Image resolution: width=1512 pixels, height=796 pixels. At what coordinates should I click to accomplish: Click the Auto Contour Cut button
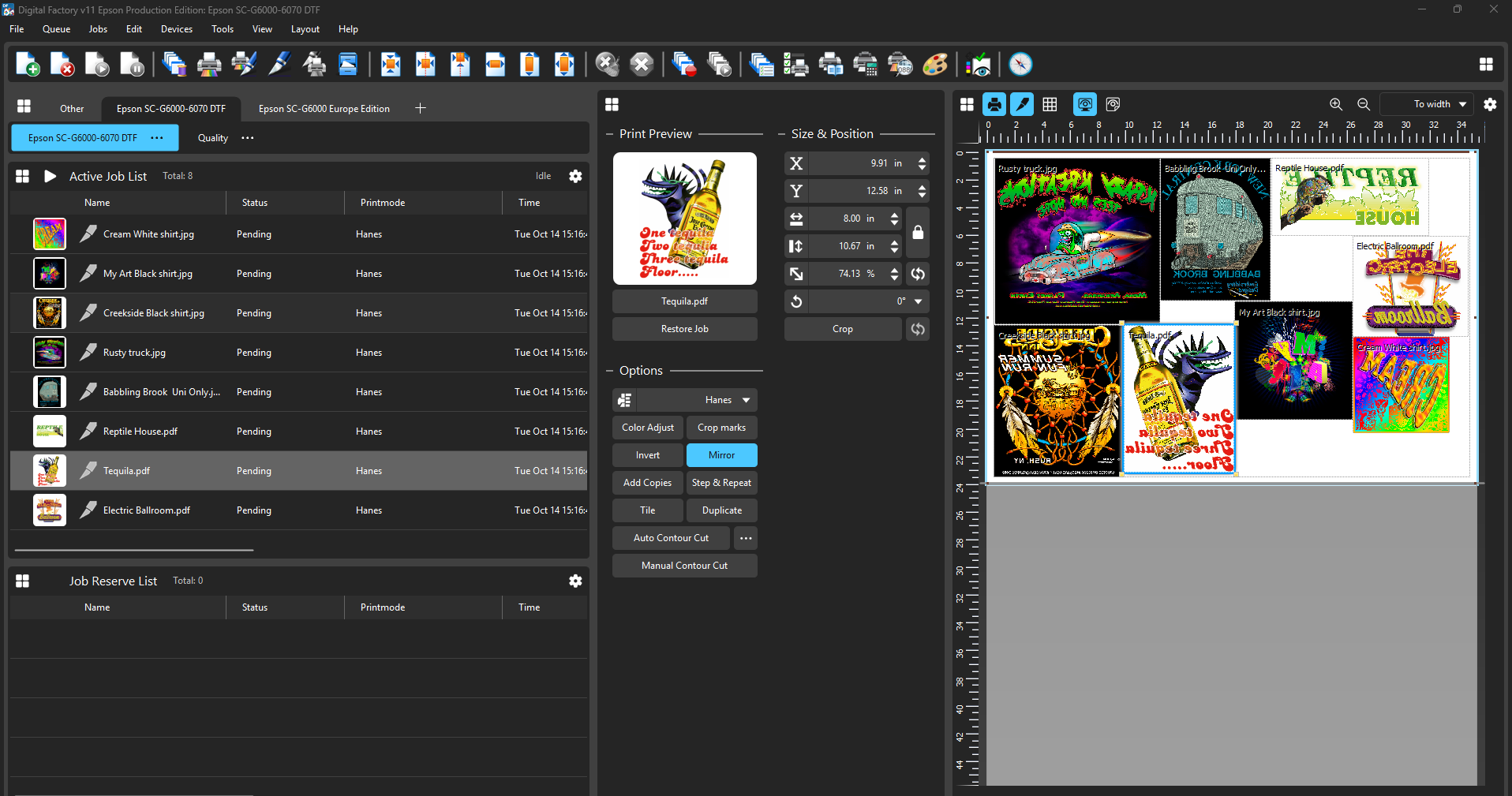[x=671, y=538]
